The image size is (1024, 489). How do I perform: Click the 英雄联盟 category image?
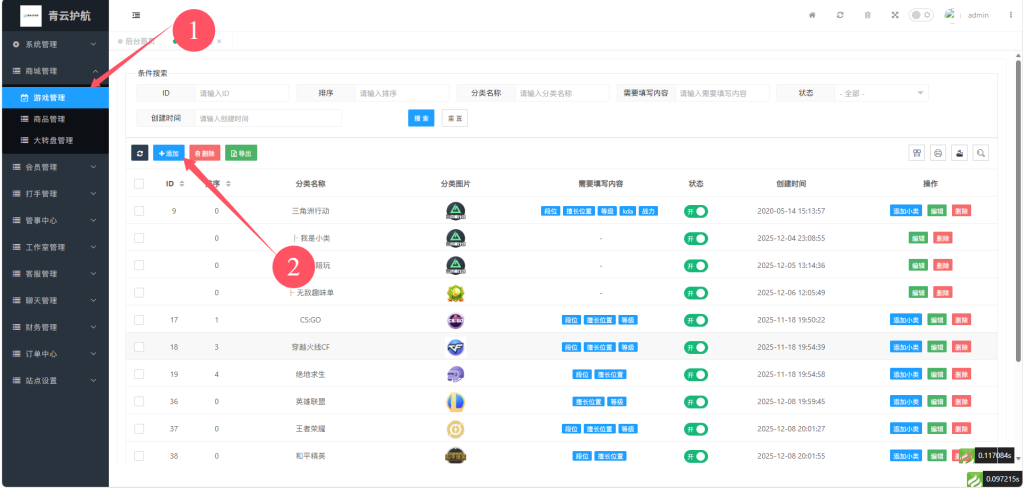[x=455, y=402]
